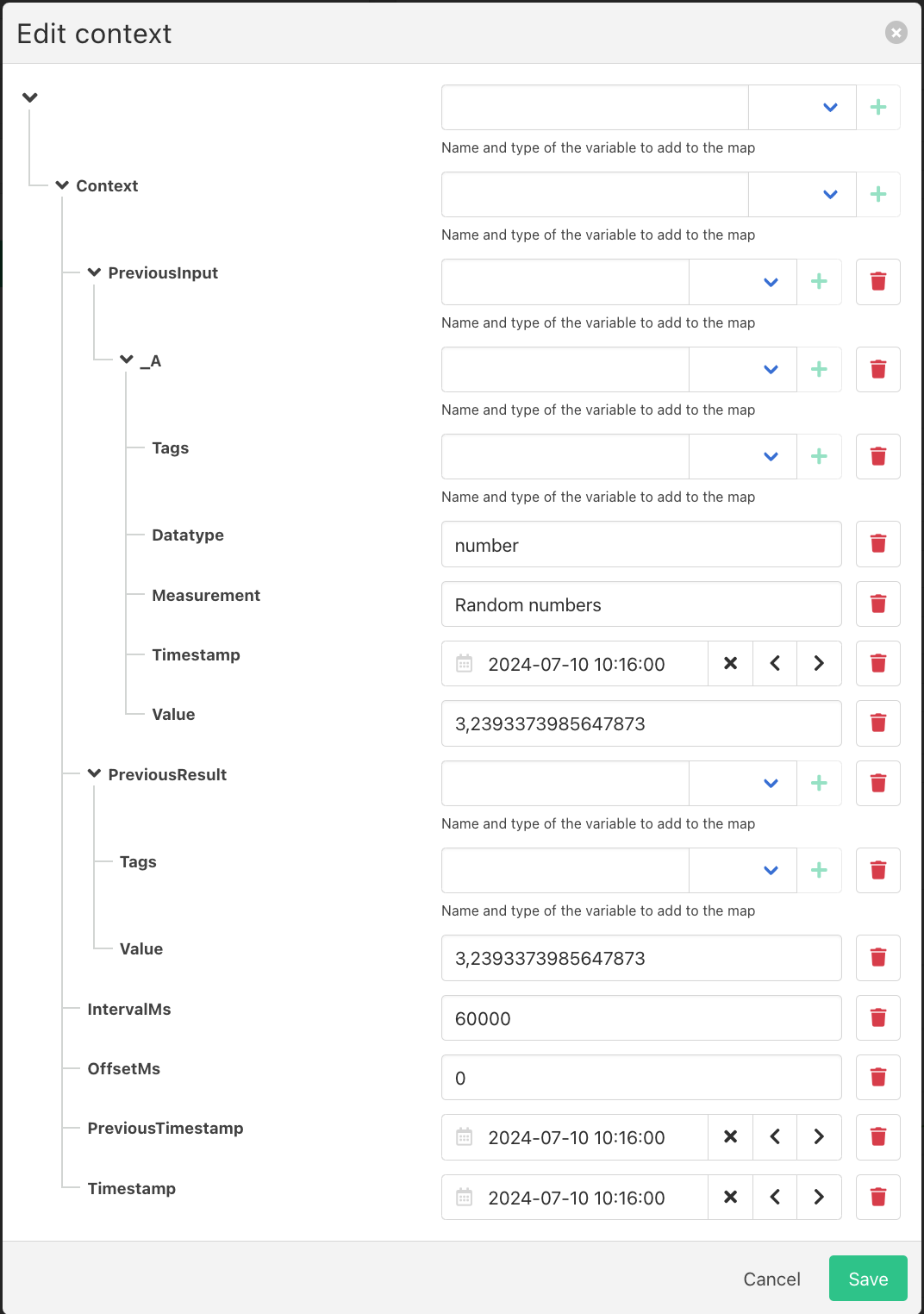Open type dropdown in root row
Viewport: 924px width, 1314px height.
pos(802,108)
